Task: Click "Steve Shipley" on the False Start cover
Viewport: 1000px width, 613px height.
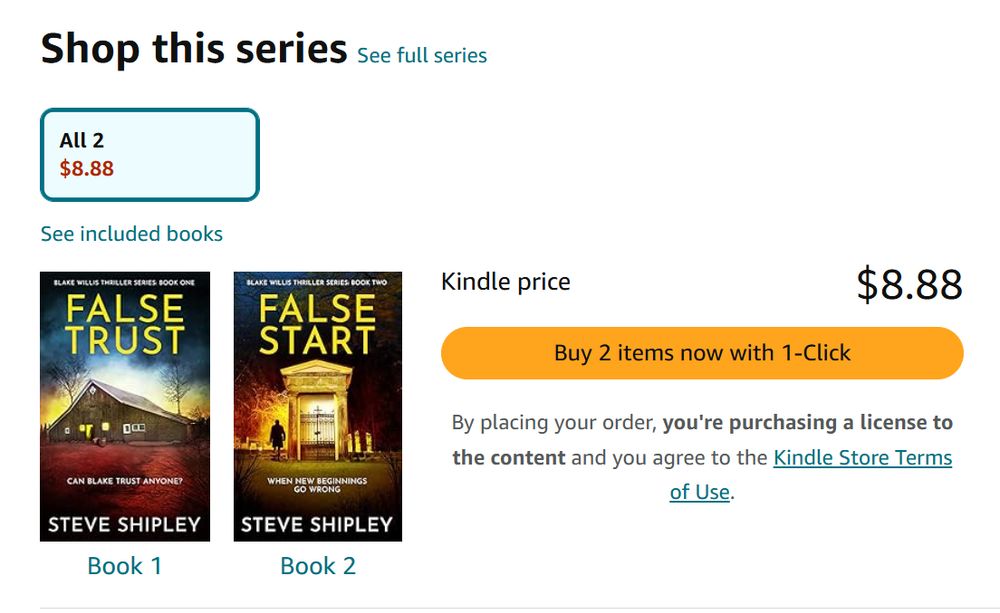Action: point(318,525)
